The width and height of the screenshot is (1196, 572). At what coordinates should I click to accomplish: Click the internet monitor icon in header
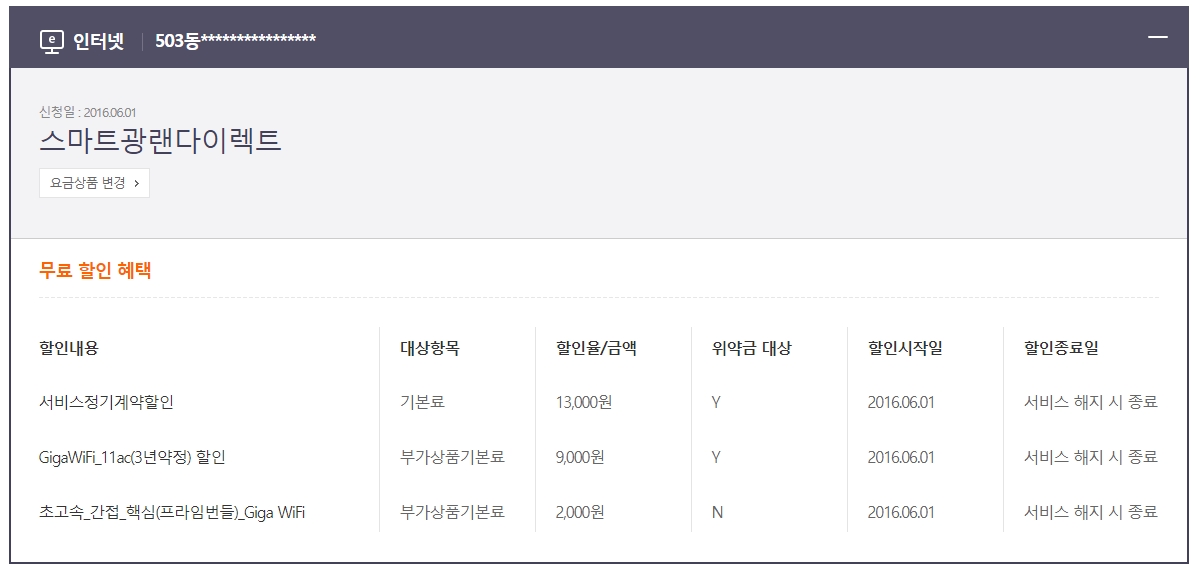[x=51, y=40]
